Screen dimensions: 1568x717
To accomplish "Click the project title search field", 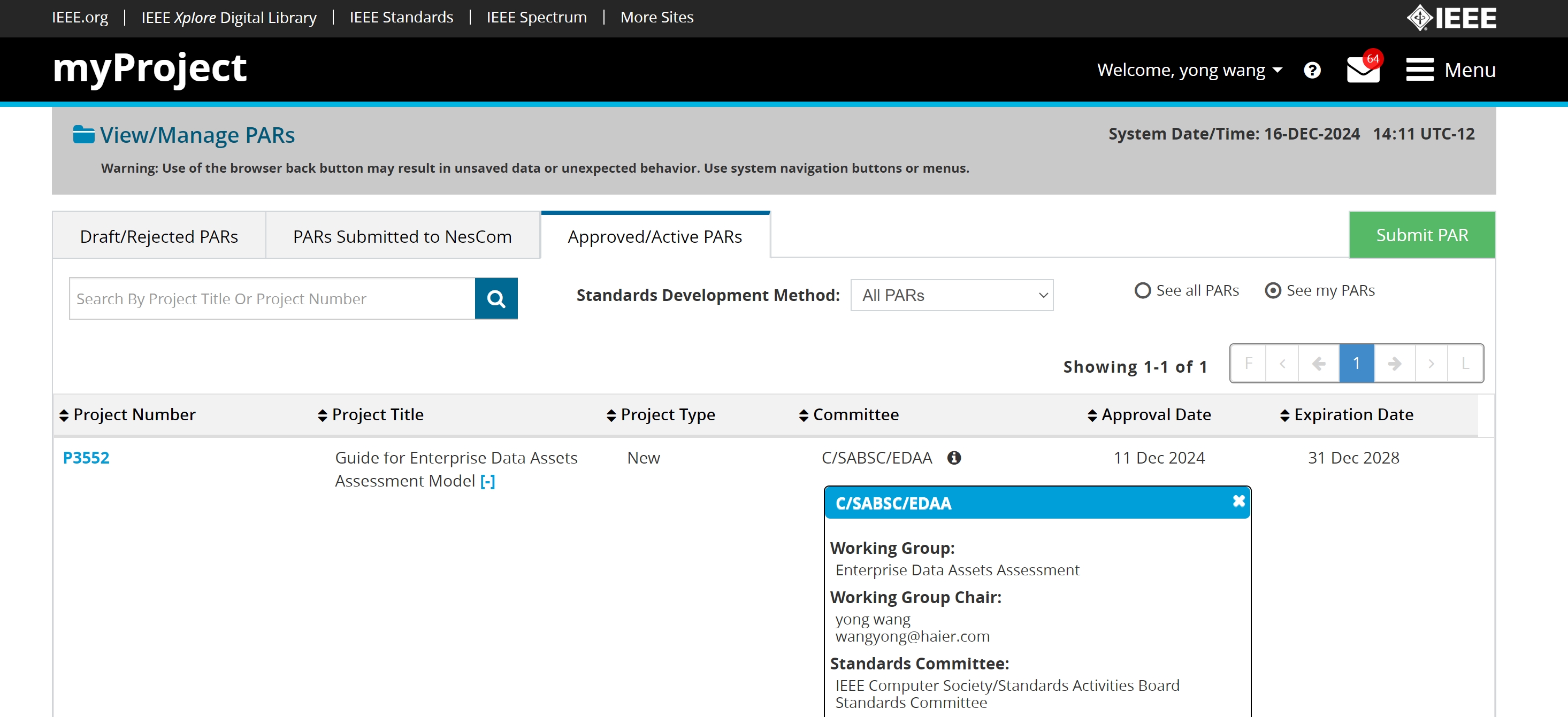I will (272, 298).
